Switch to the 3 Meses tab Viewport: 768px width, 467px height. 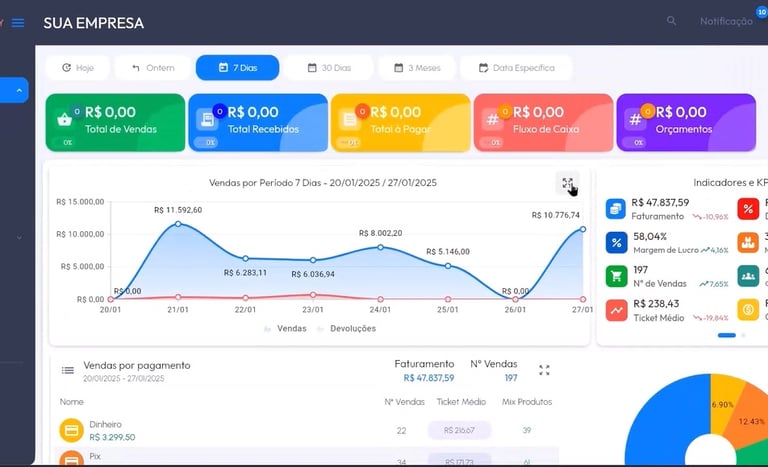tap(417, 68)
